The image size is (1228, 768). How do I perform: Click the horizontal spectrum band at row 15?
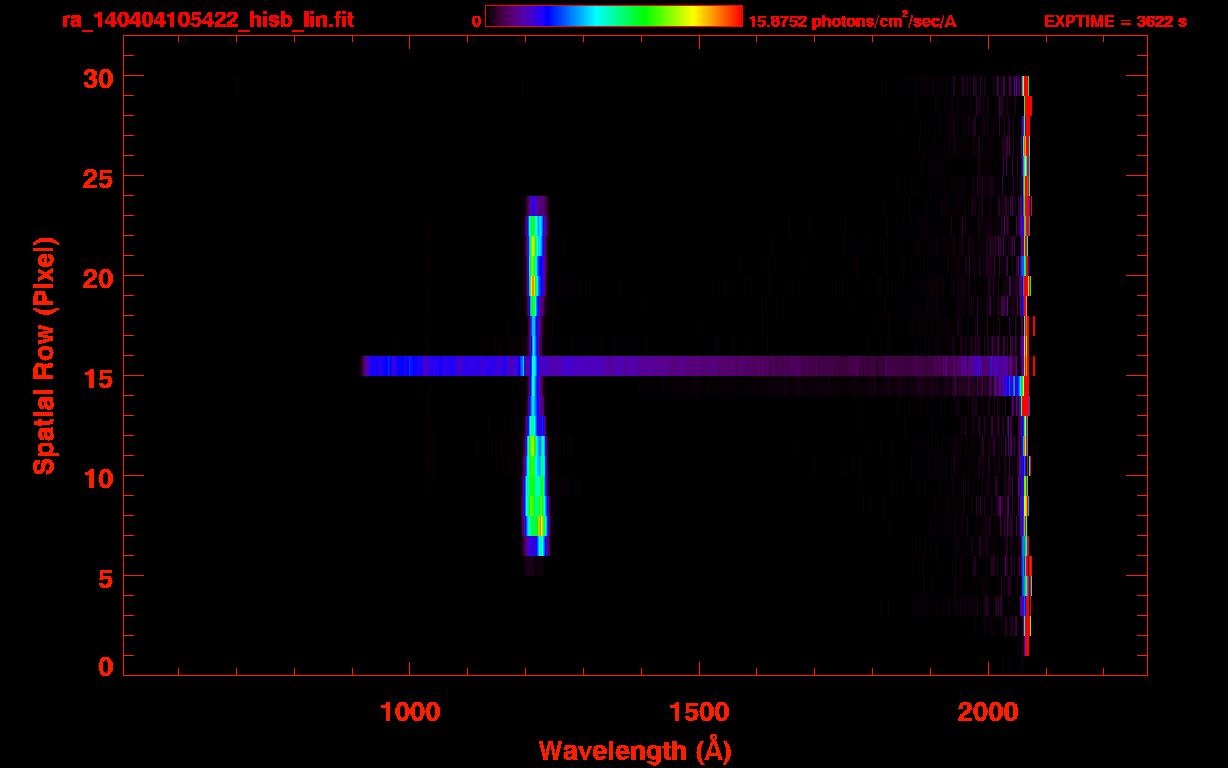coord(690,366)
